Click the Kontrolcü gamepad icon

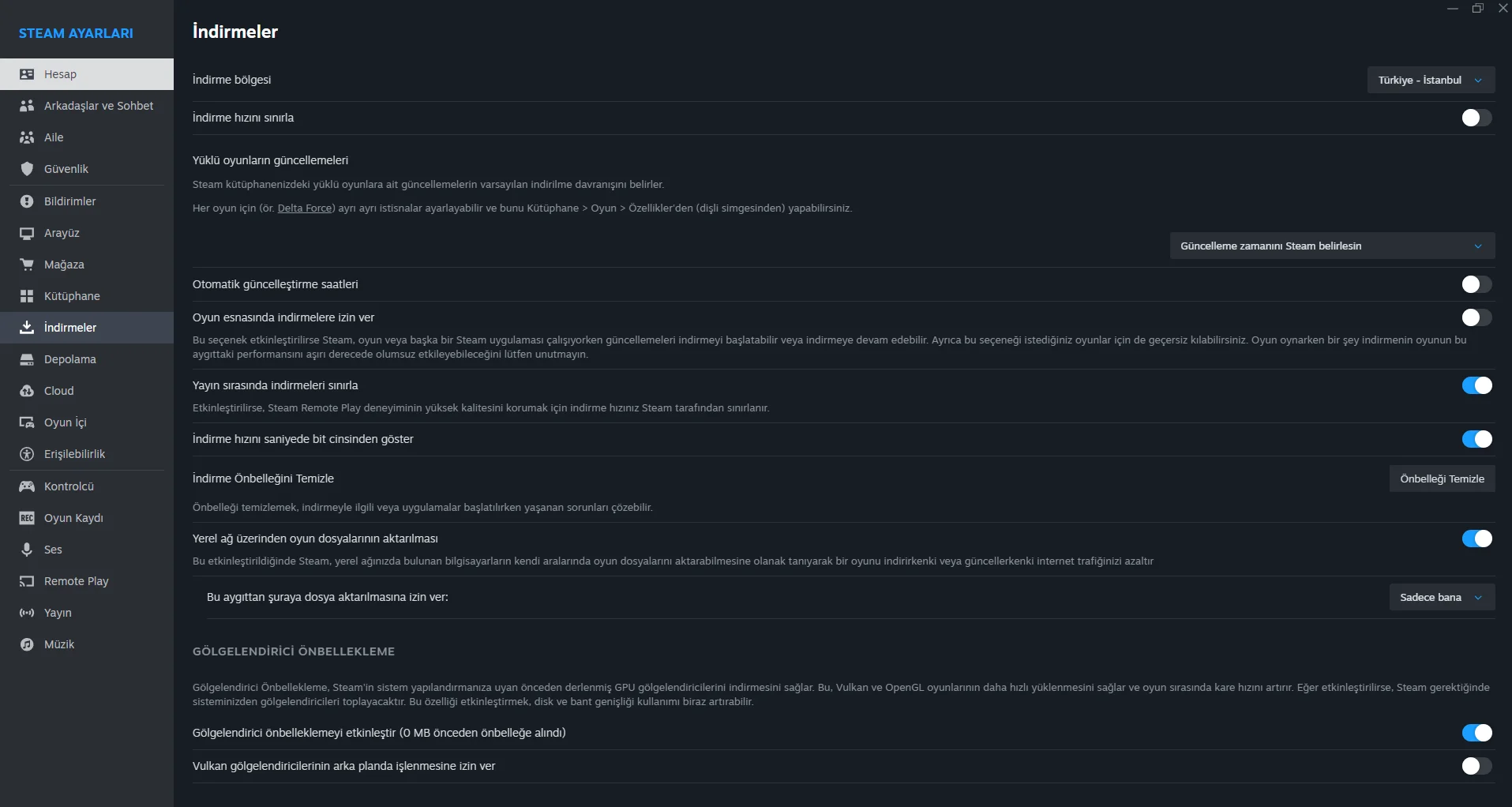(27, 486)
